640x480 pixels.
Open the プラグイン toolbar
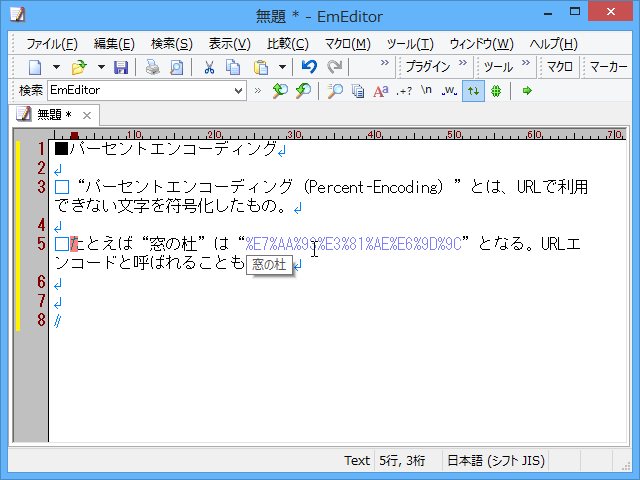pos(428,67)
